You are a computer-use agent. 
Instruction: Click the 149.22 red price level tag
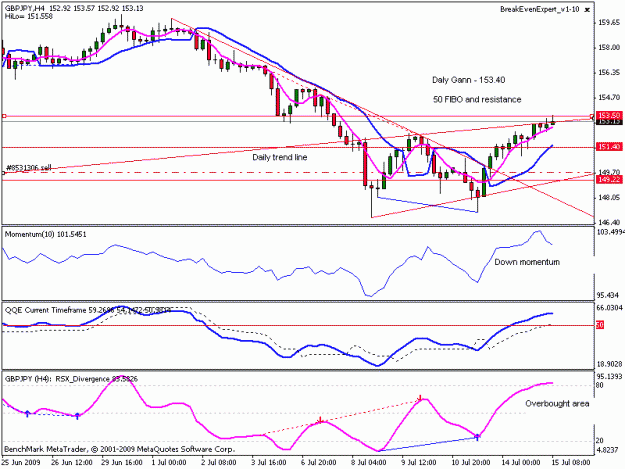[609, 180]
